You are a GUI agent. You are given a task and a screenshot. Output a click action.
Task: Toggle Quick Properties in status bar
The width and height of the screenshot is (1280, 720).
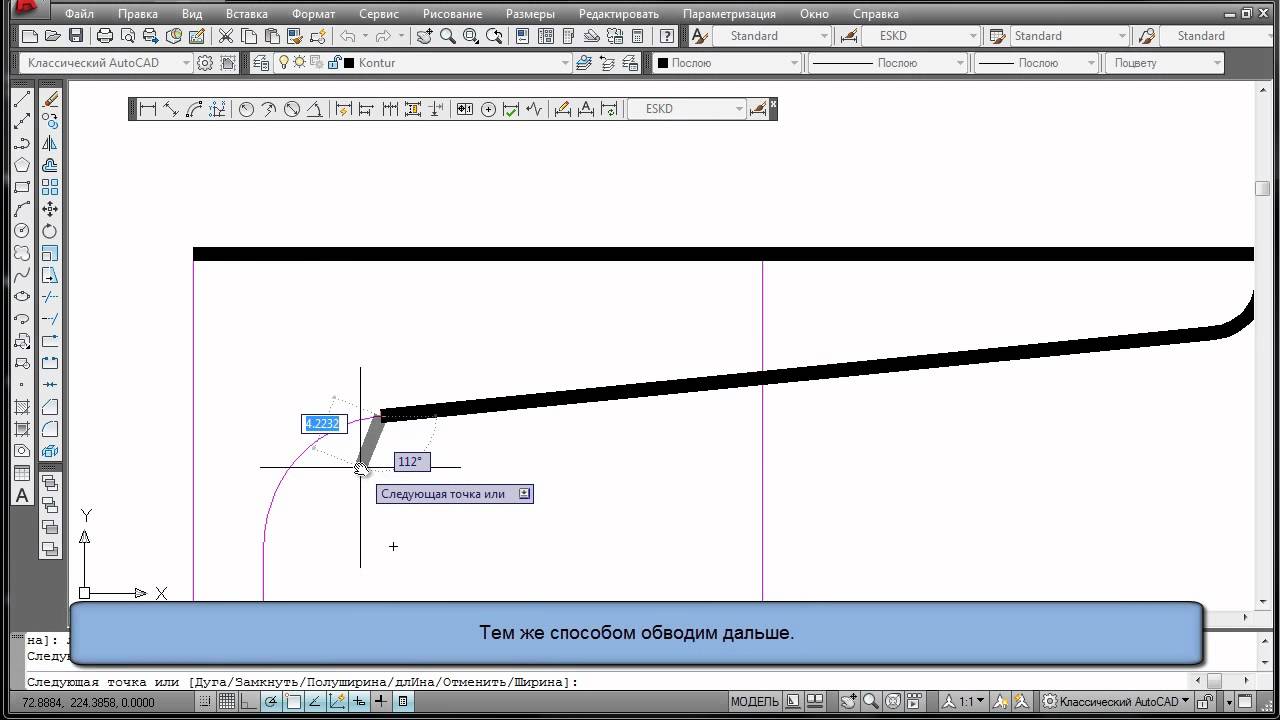coord(403,702)
